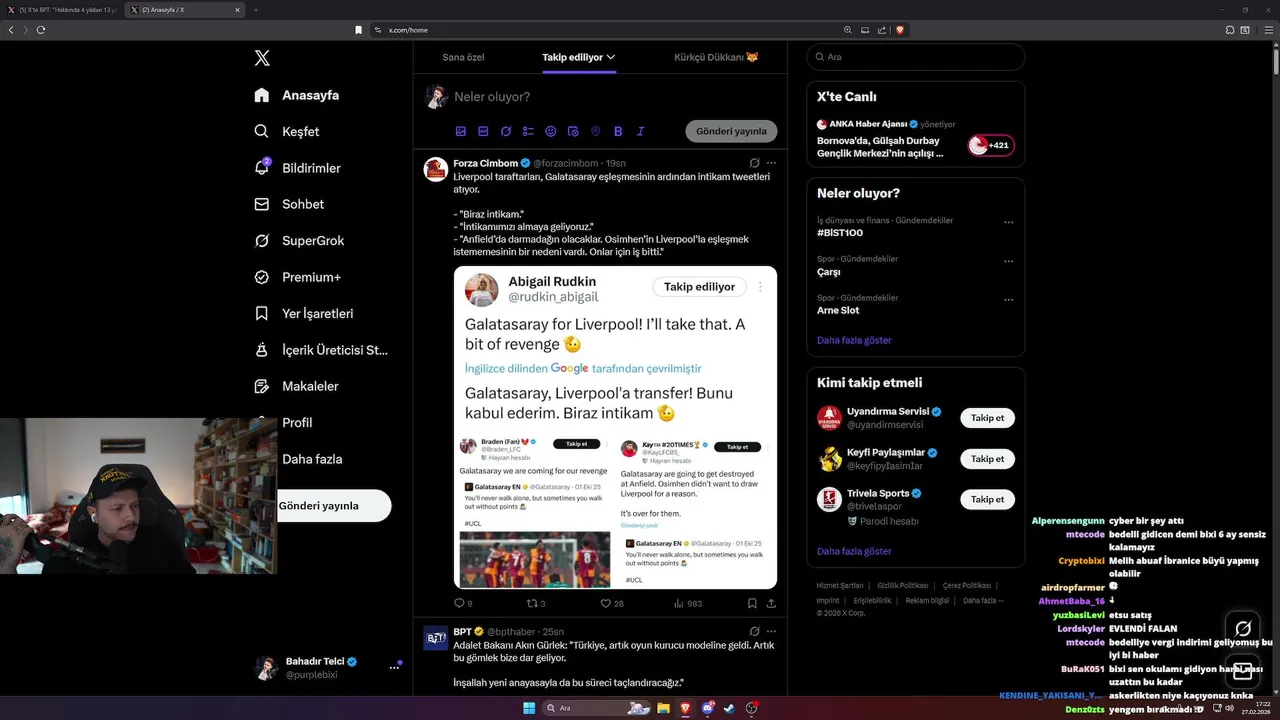Apply italic formatting in the composer
Image resolution: width=1280 pixels, height=720 pixels.
coord(641,131)
